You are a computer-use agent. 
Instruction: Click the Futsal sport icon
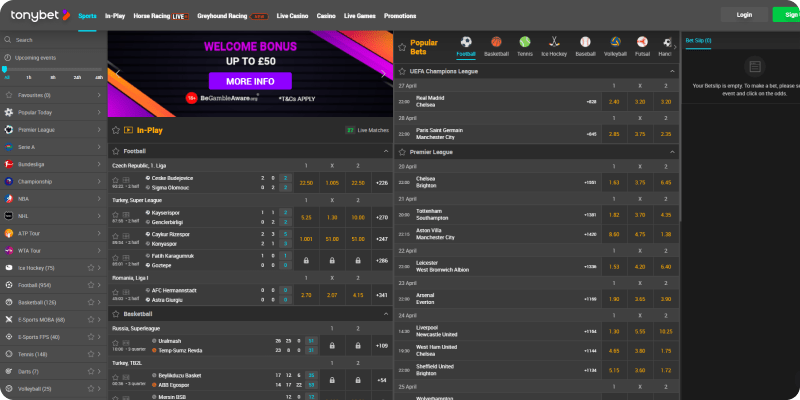click(642, 43)
